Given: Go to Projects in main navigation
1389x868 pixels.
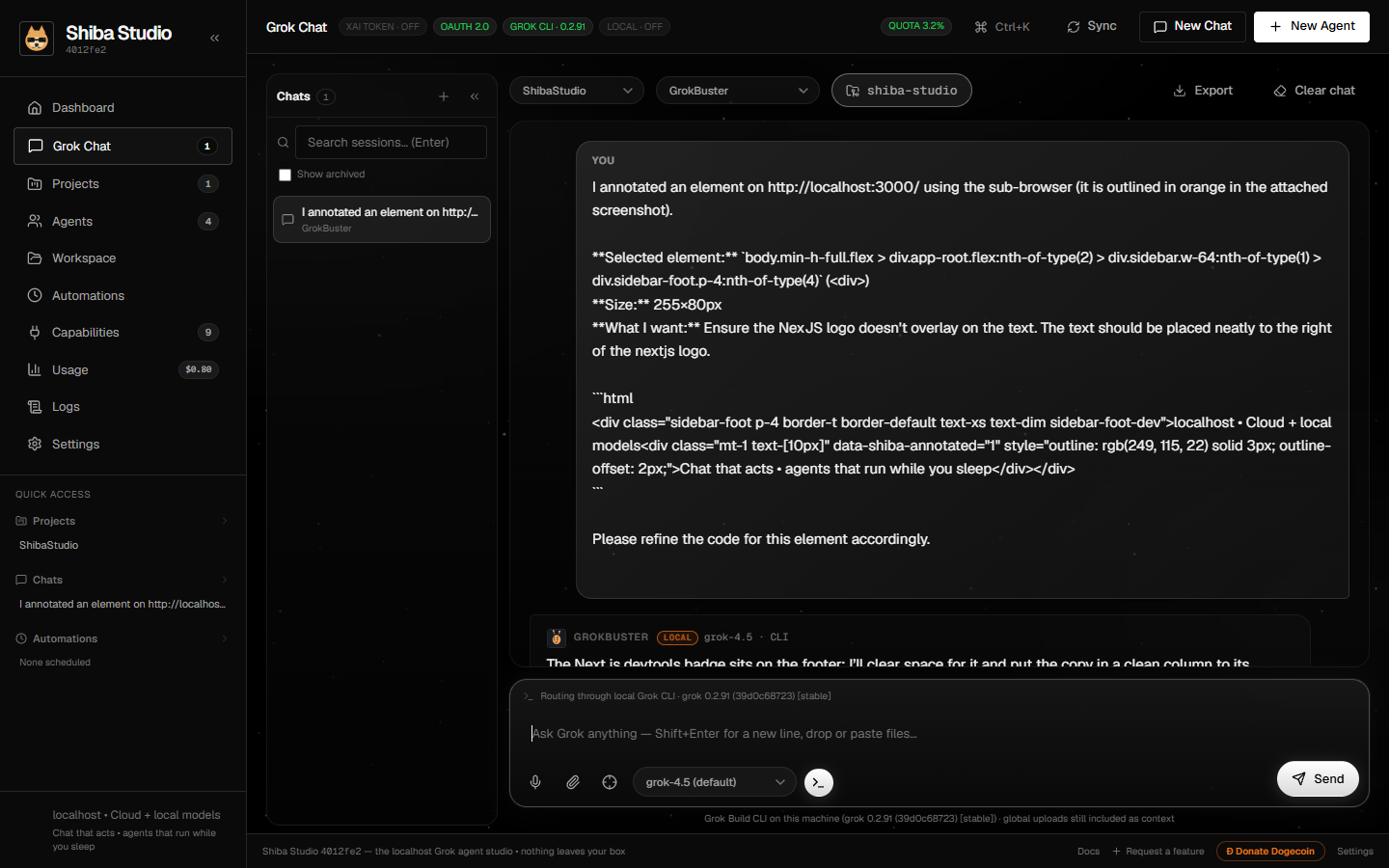Looking at the screenshot, I should (x=123, y=183).
